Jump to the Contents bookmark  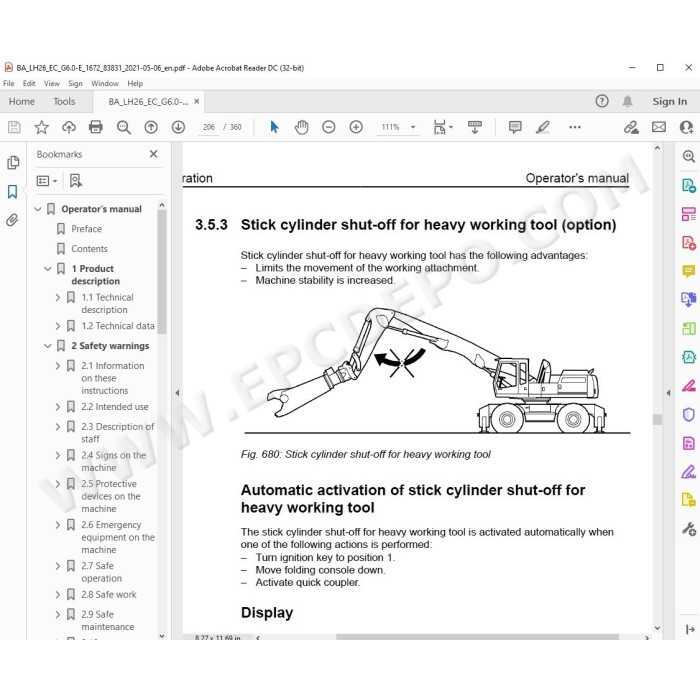click(89, 249)
